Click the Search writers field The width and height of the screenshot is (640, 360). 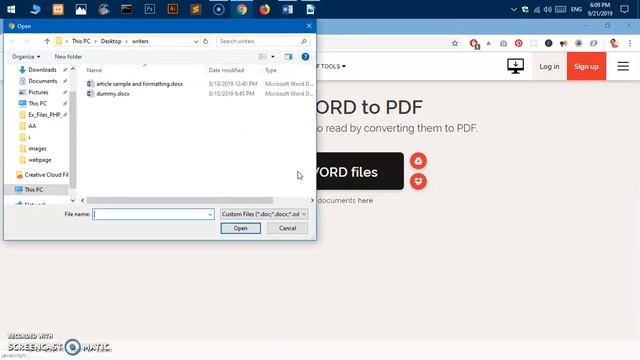[x=264, y=41]
